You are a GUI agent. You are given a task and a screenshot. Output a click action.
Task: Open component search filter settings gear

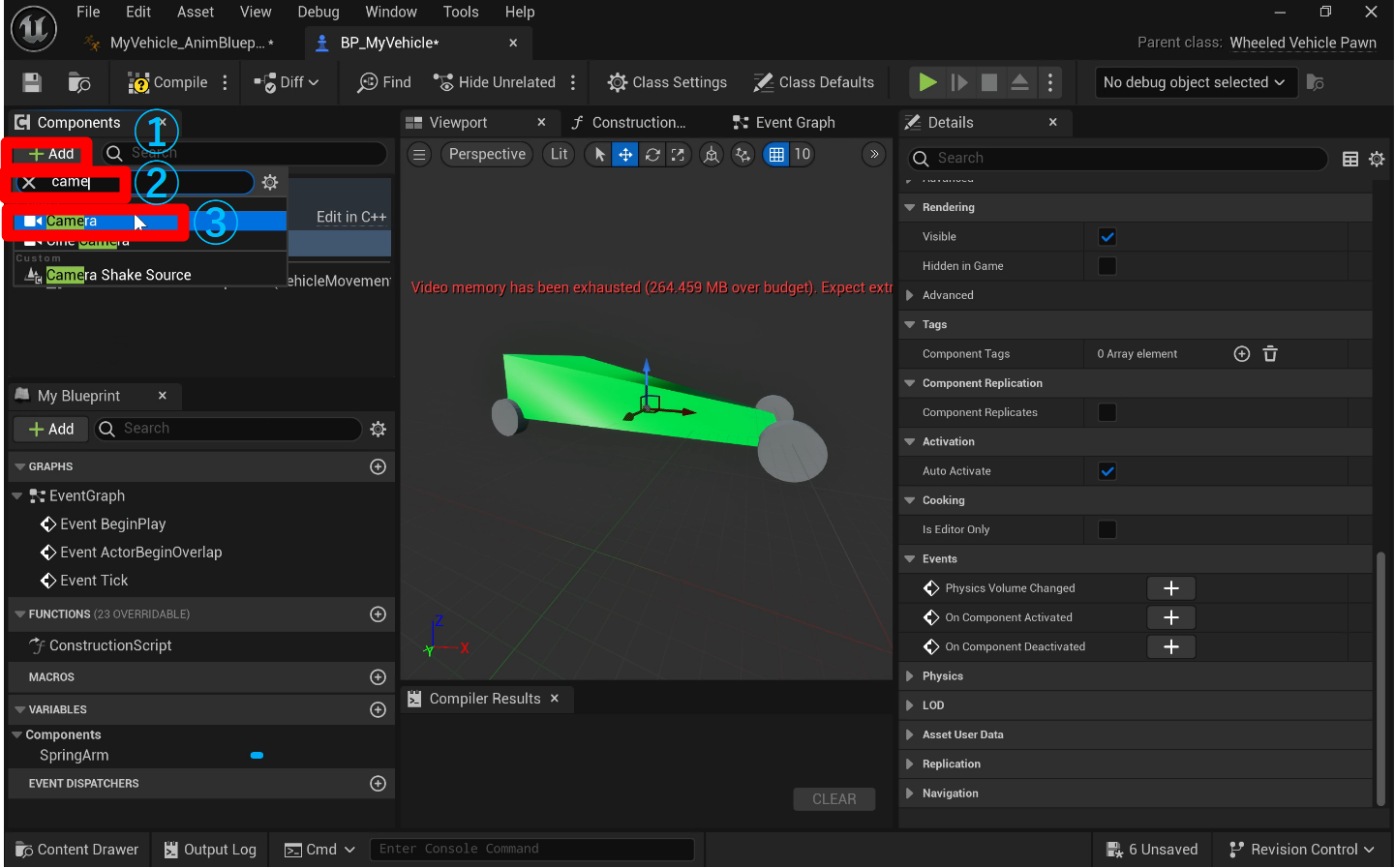point(270,182)
